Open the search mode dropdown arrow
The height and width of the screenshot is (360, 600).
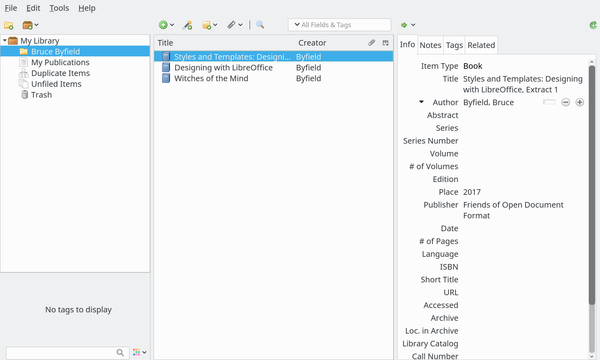tap(297, 25)
